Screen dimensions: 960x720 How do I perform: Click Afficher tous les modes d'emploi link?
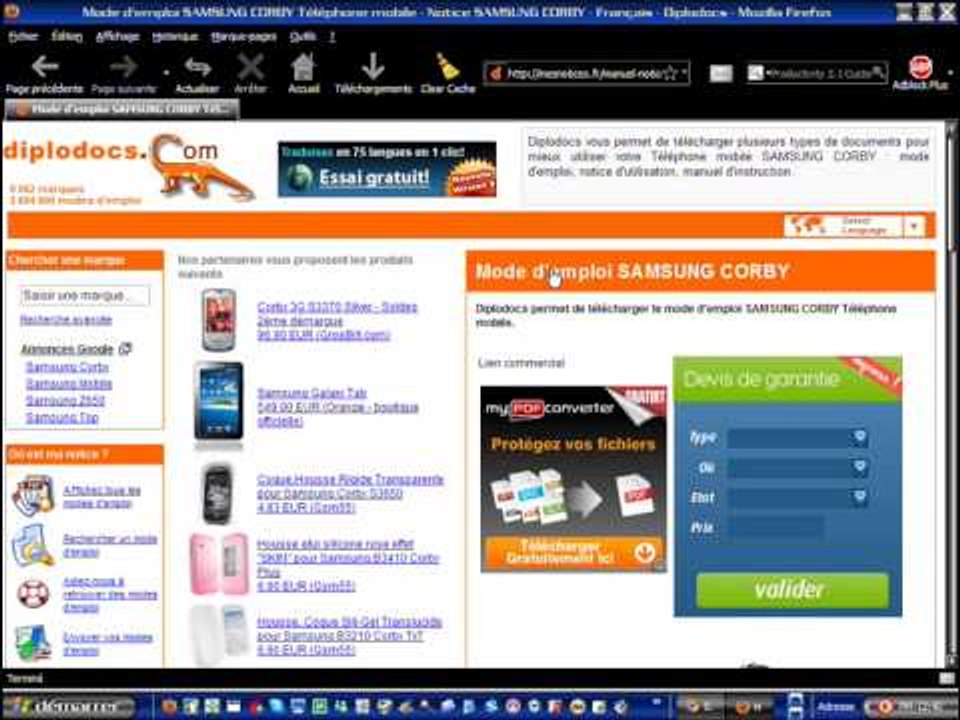click(102, 497)
